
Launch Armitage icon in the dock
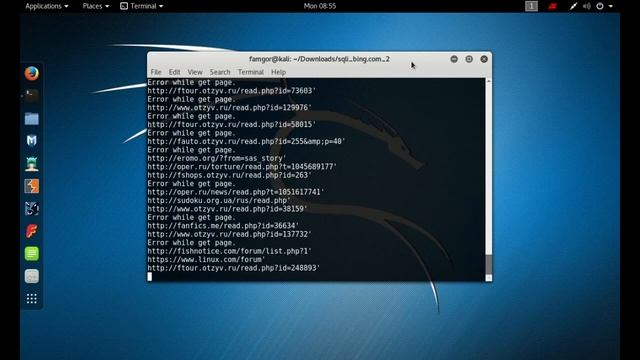(x=31, y=163)
